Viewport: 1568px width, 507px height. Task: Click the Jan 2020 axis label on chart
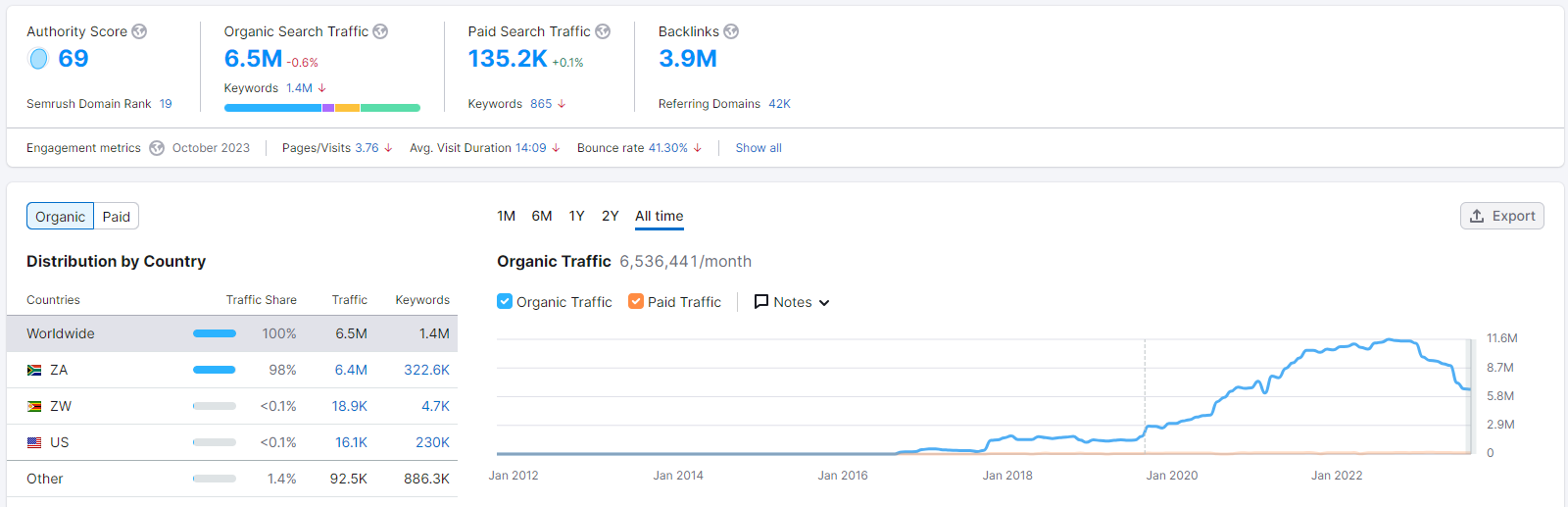(x=1172, y=476)
